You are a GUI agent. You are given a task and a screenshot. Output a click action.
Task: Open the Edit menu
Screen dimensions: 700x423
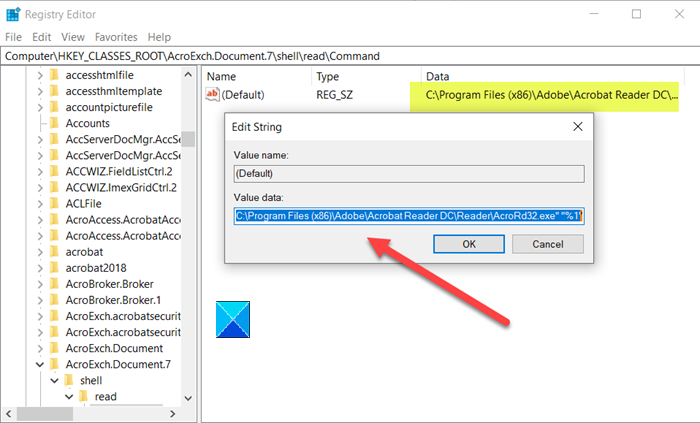click(x=42, y=37)
